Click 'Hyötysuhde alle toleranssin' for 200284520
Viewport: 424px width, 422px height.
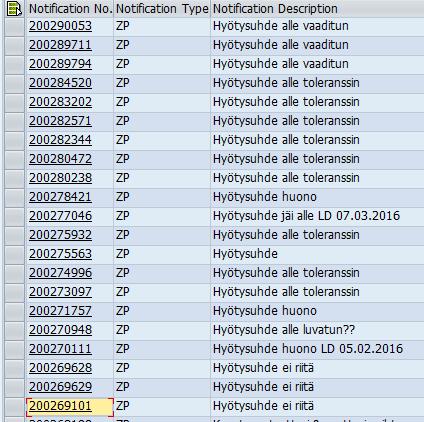[286, 83]
